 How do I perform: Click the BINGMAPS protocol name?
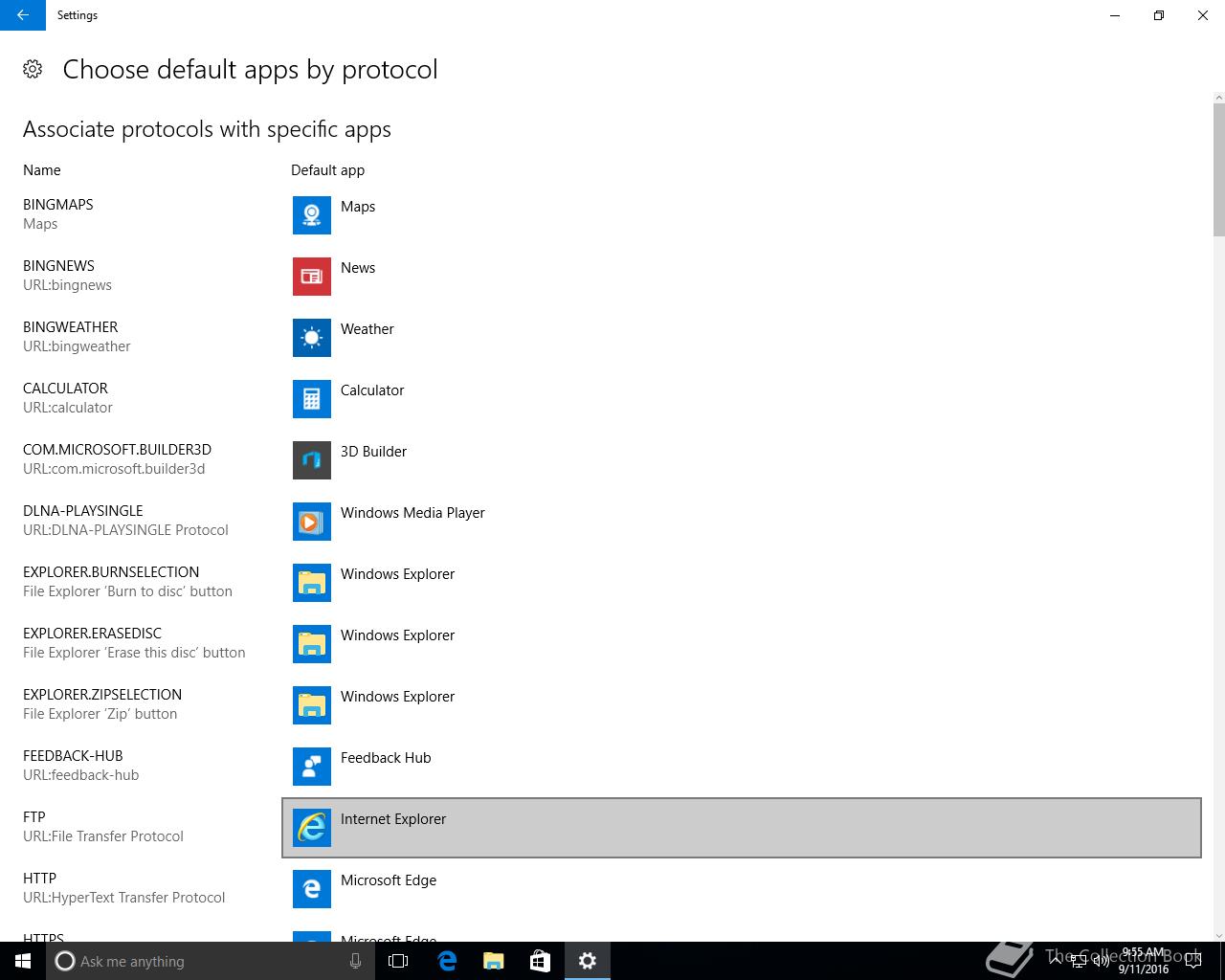tap(58, 205)
